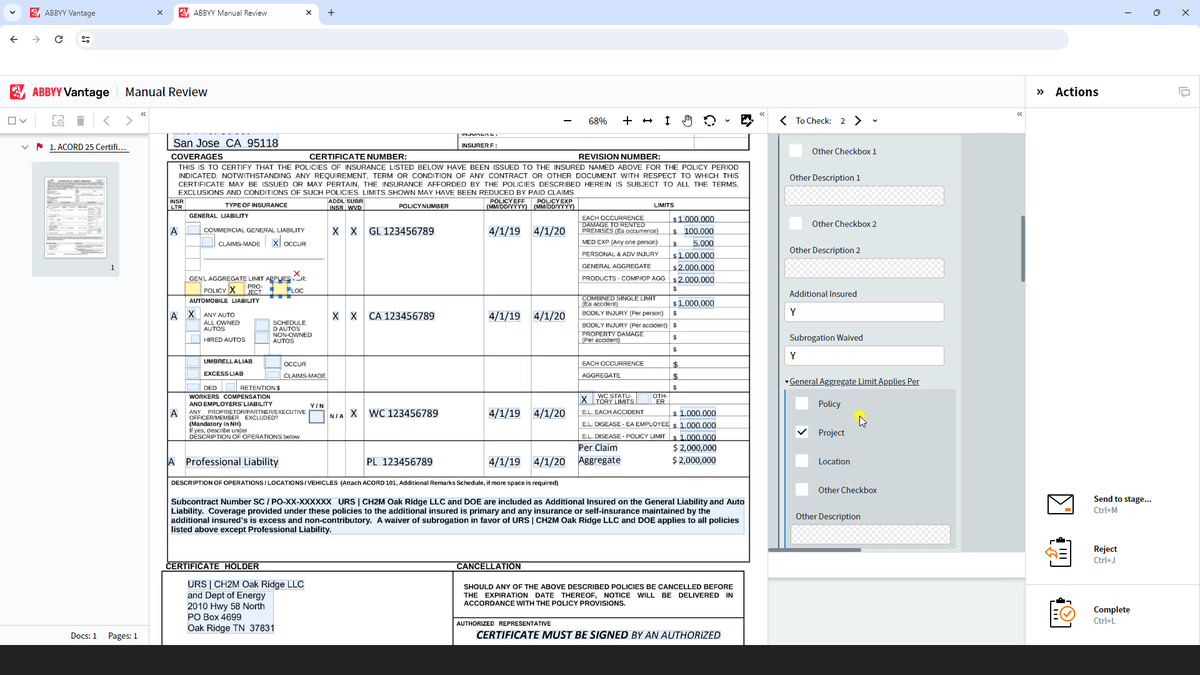Fit page to width icon
This screenshot has width=1200, height=675.
click(647, 121)
